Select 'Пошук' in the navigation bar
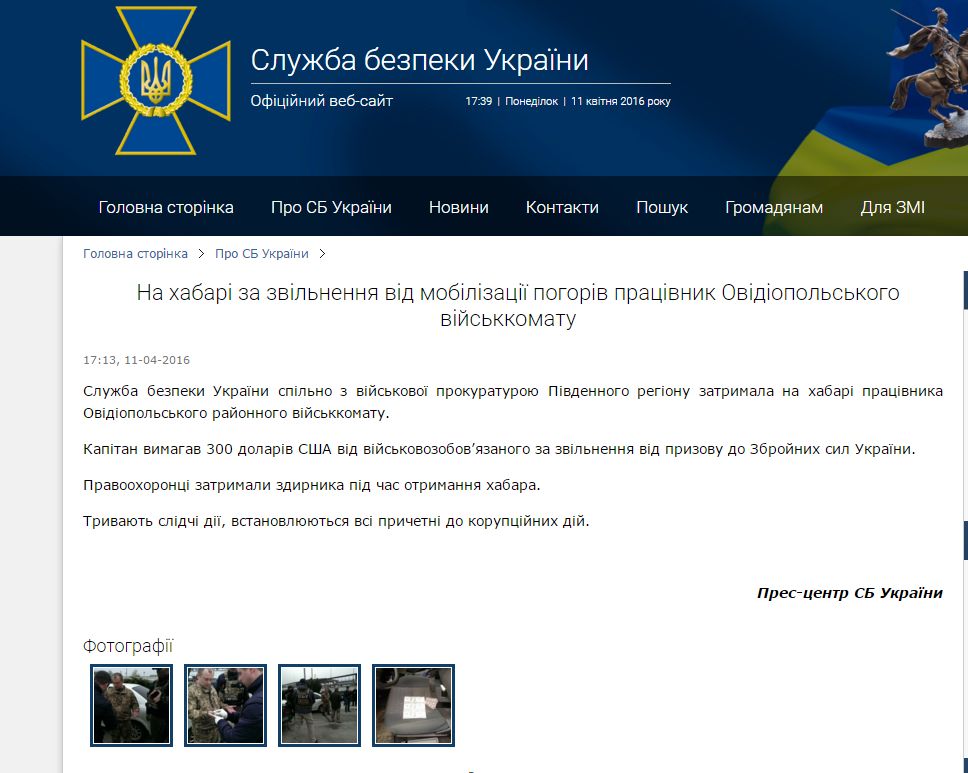Viewport: 968px width, 773px height. point(662,207)
